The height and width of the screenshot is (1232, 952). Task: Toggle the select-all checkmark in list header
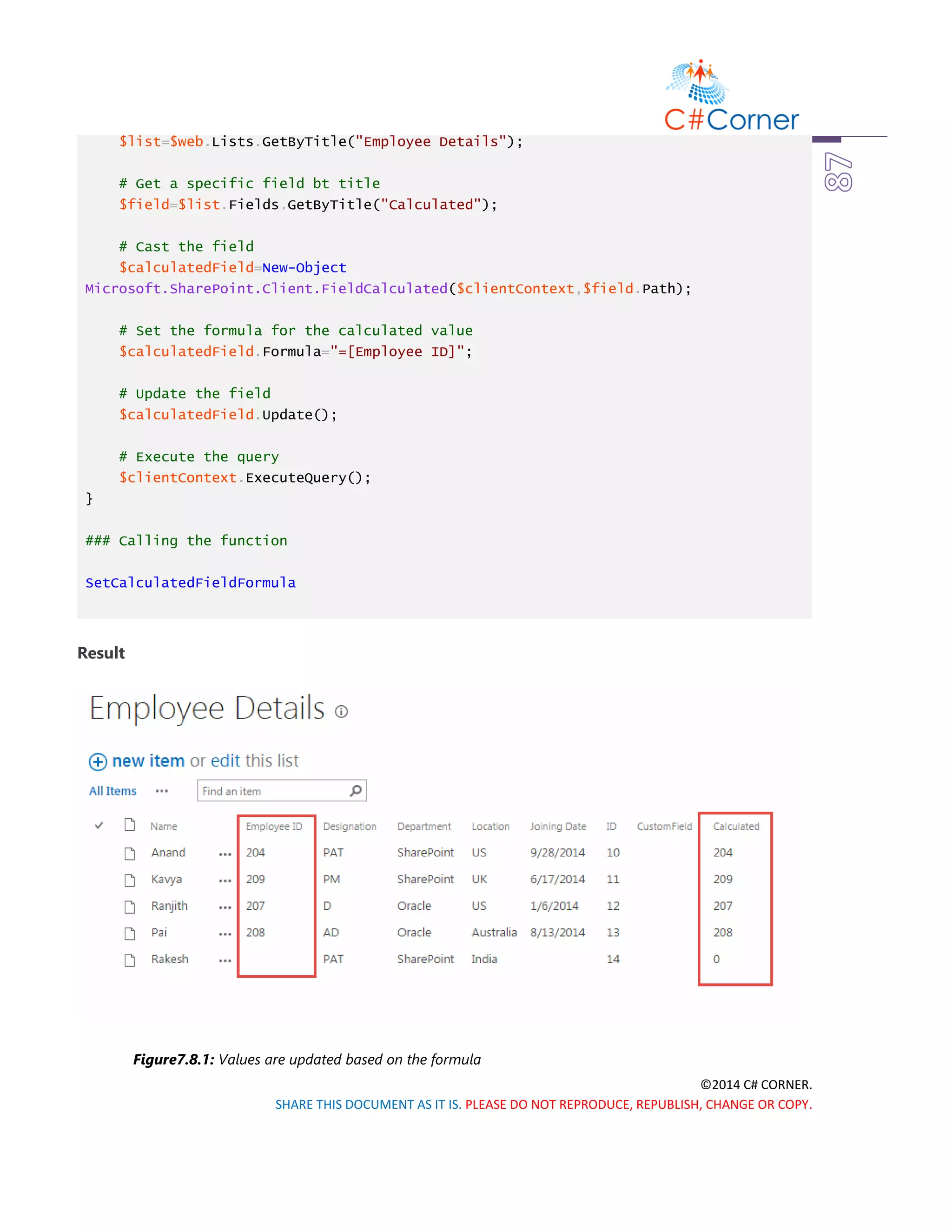[x=99, y=825]
